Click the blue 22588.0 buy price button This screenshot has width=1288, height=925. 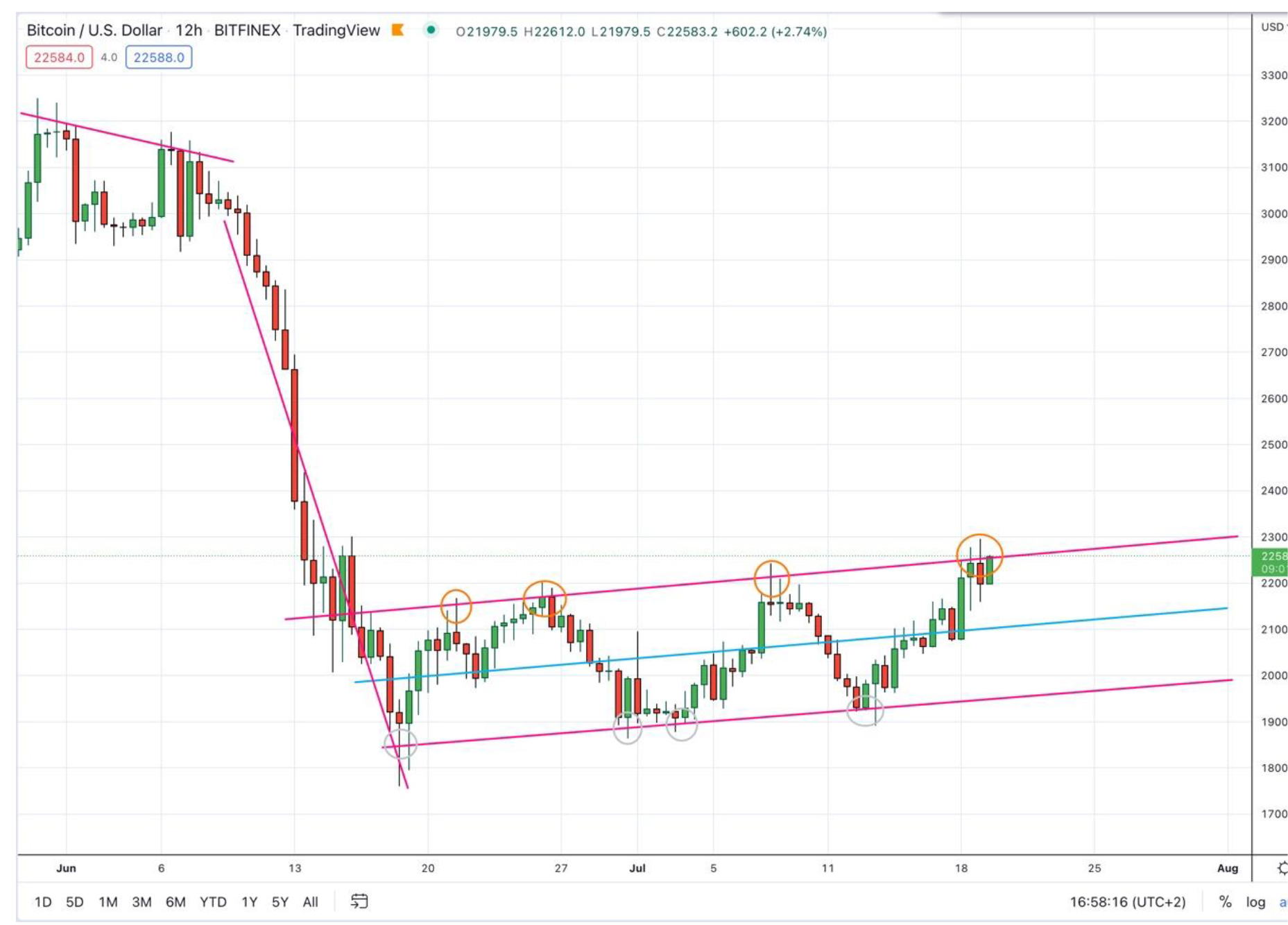coord(159,58)
